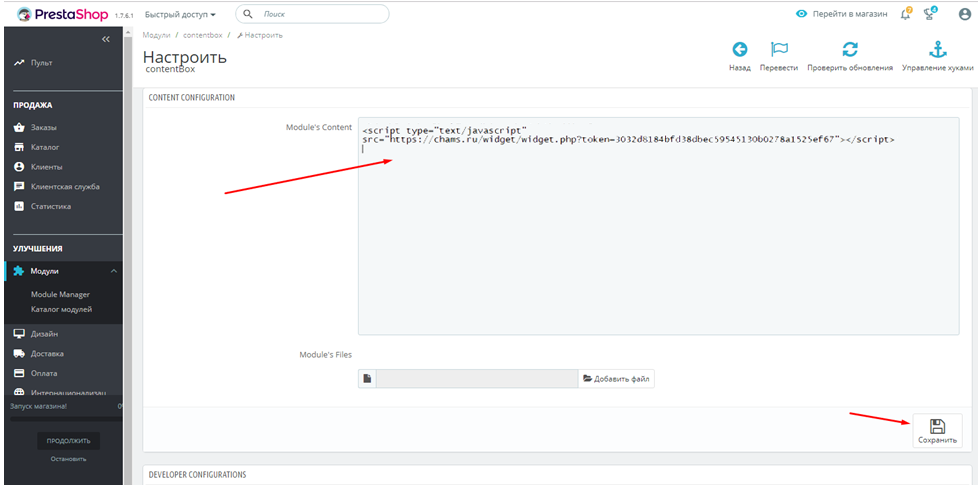Open the notifications bell icon
The image size is (978, 485).
(x=905, y=14)
